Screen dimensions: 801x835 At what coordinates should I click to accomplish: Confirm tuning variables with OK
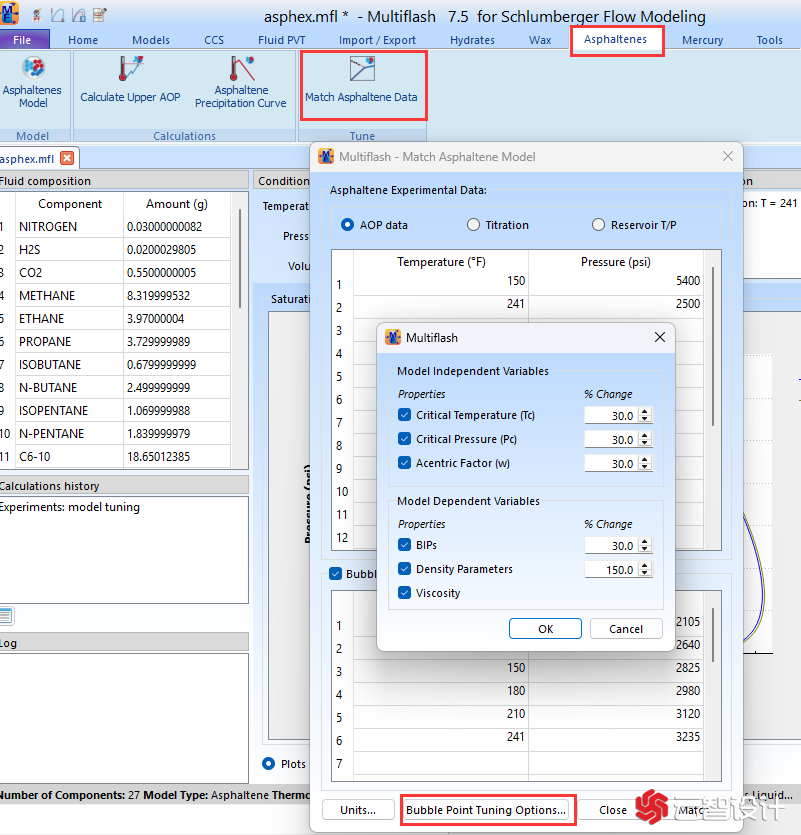tap(545, 628)
